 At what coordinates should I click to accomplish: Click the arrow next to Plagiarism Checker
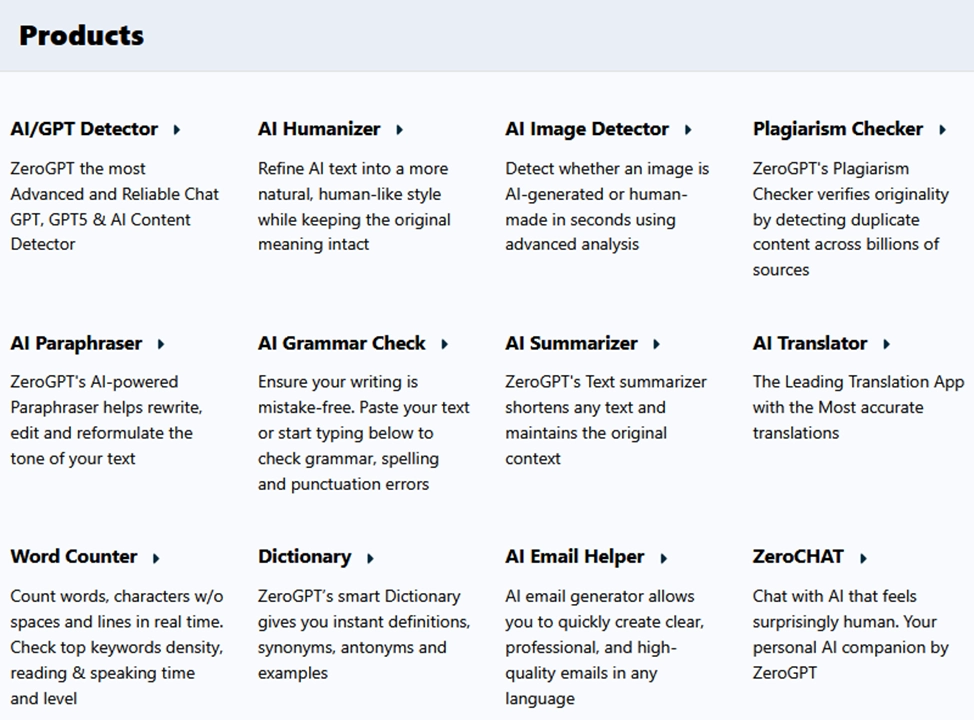pos(943,130)
